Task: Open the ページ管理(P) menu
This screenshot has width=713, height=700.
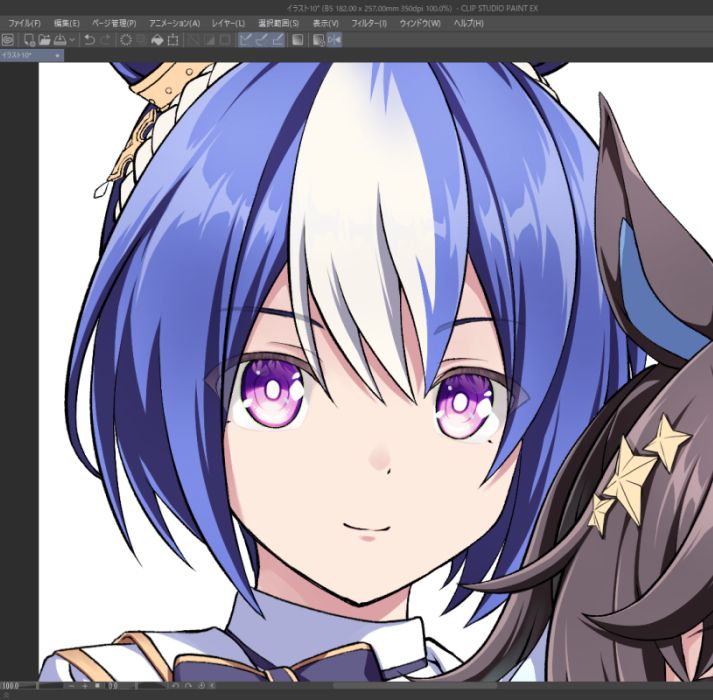Action: pyautogui.click(x=114, y=23)
